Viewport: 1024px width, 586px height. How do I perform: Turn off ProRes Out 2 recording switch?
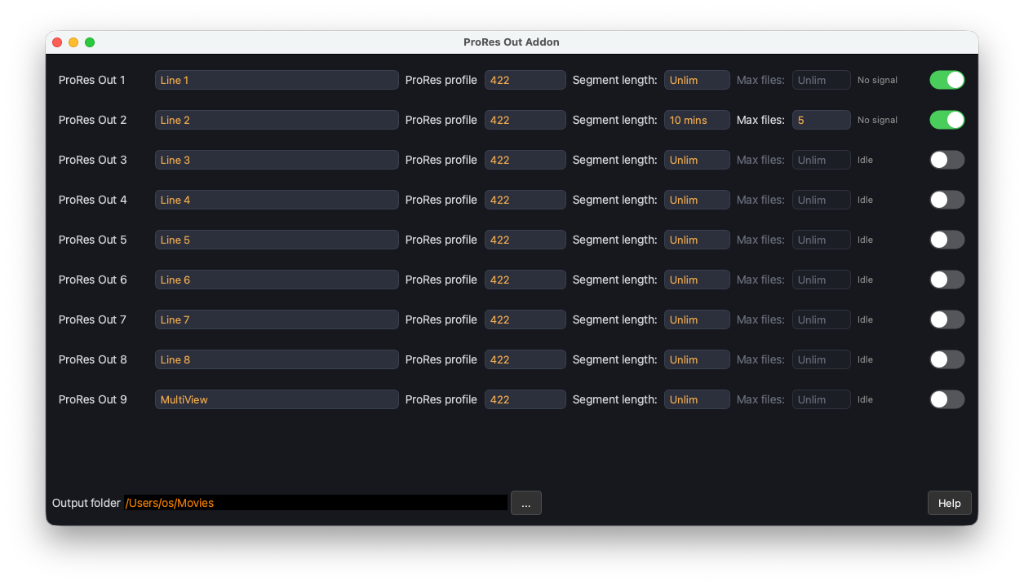click(947, 120)
